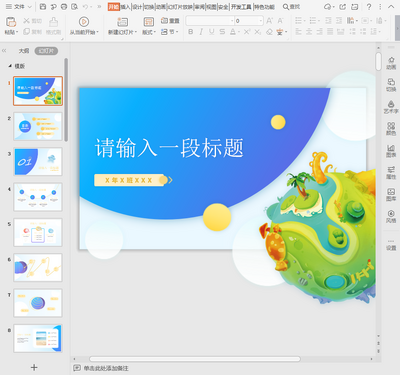Collapse the ribbon with the chevron-up
400x375 pixels.
[x=391, y=7]
